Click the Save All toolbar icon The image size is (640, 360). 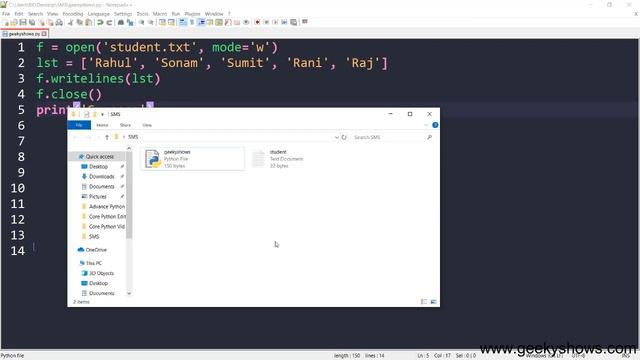click(x=32, y=22)
